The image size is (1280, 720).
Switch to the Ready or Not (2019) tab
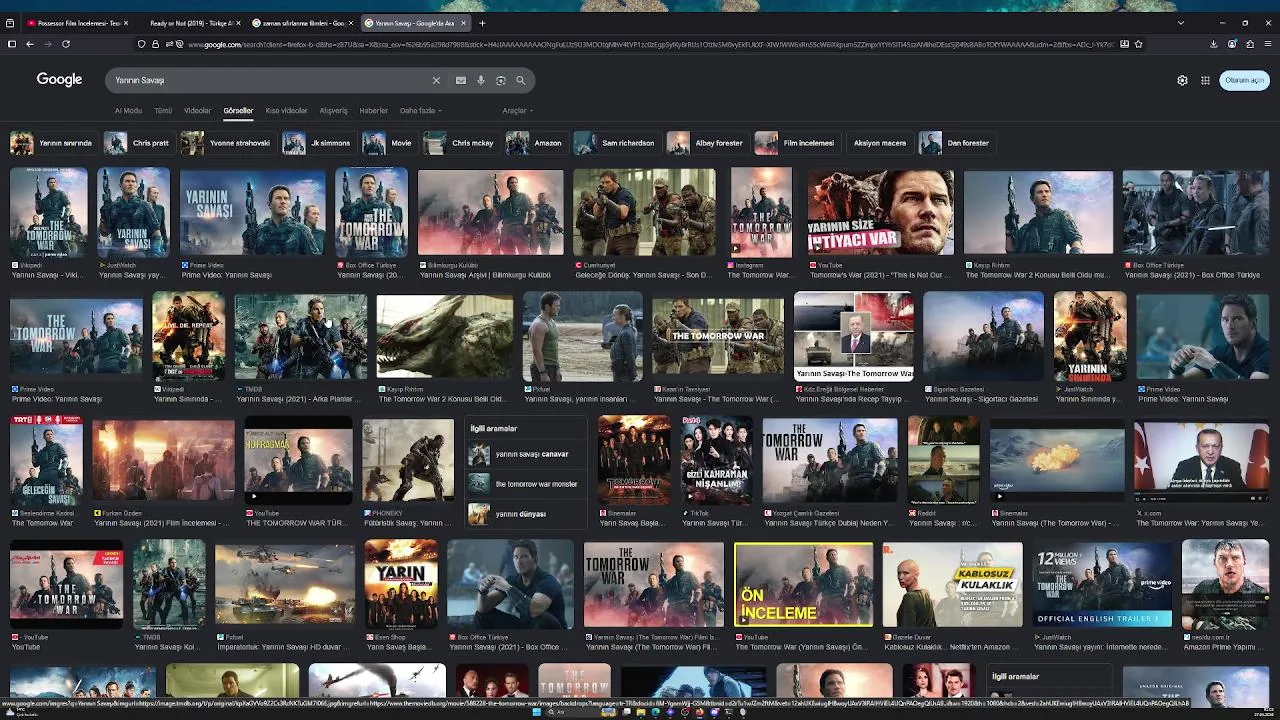pos(192,23)
